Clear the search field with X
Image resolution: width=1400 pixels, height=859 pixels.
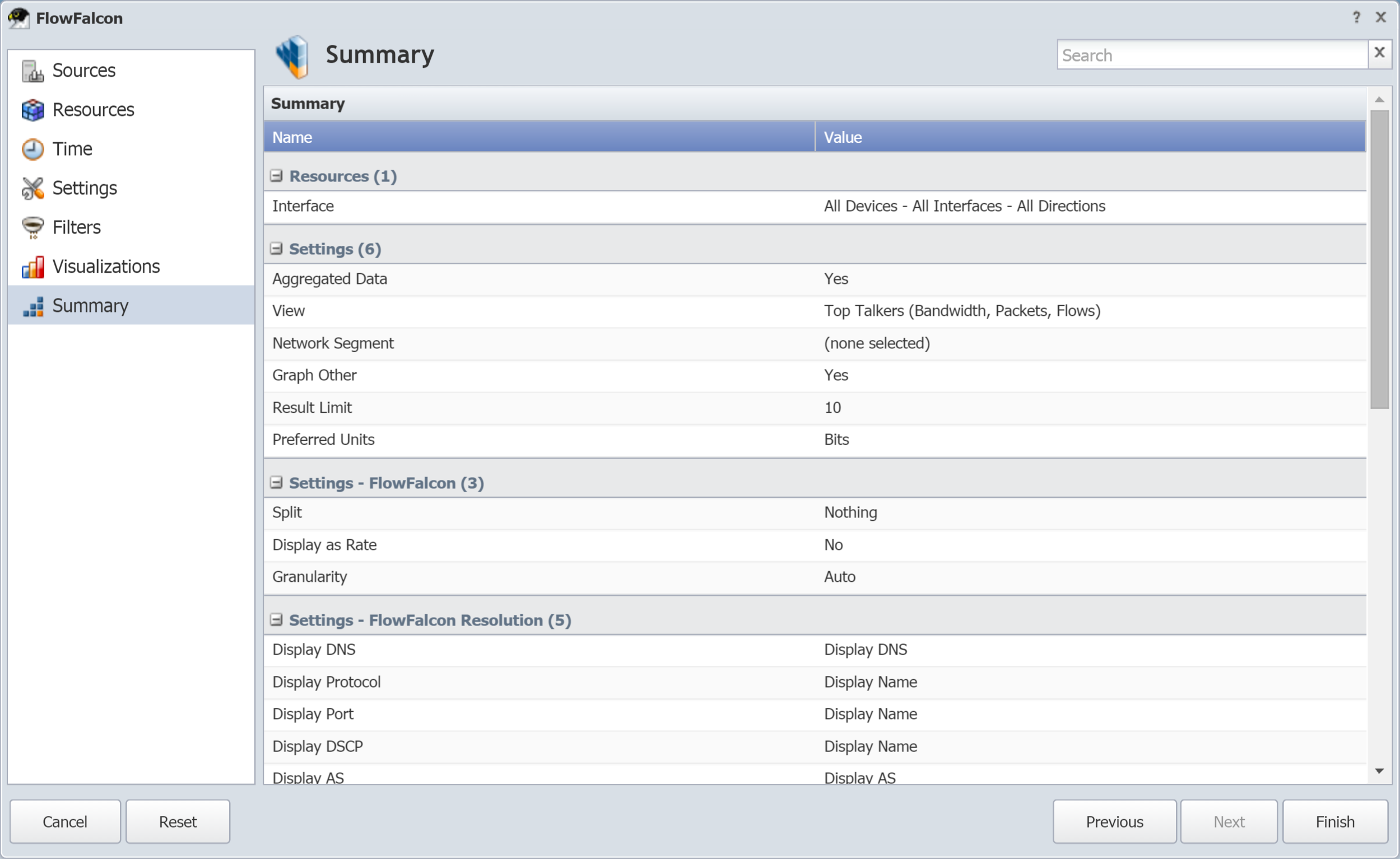click(1379, 53)
